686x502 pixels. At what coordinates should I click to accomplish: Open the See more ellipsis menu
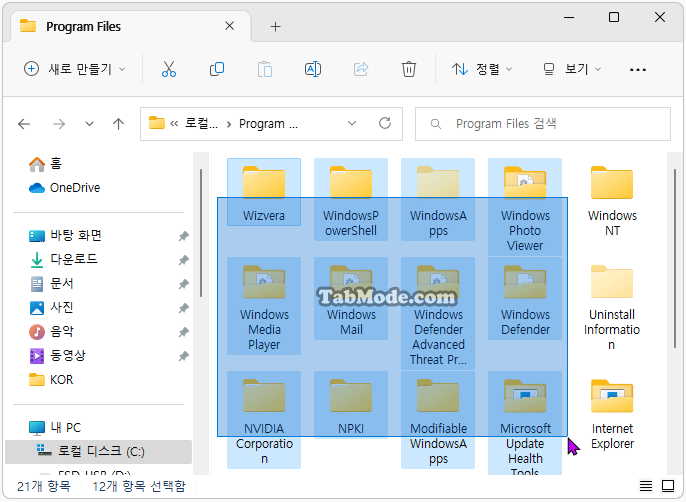pos(637,70)
